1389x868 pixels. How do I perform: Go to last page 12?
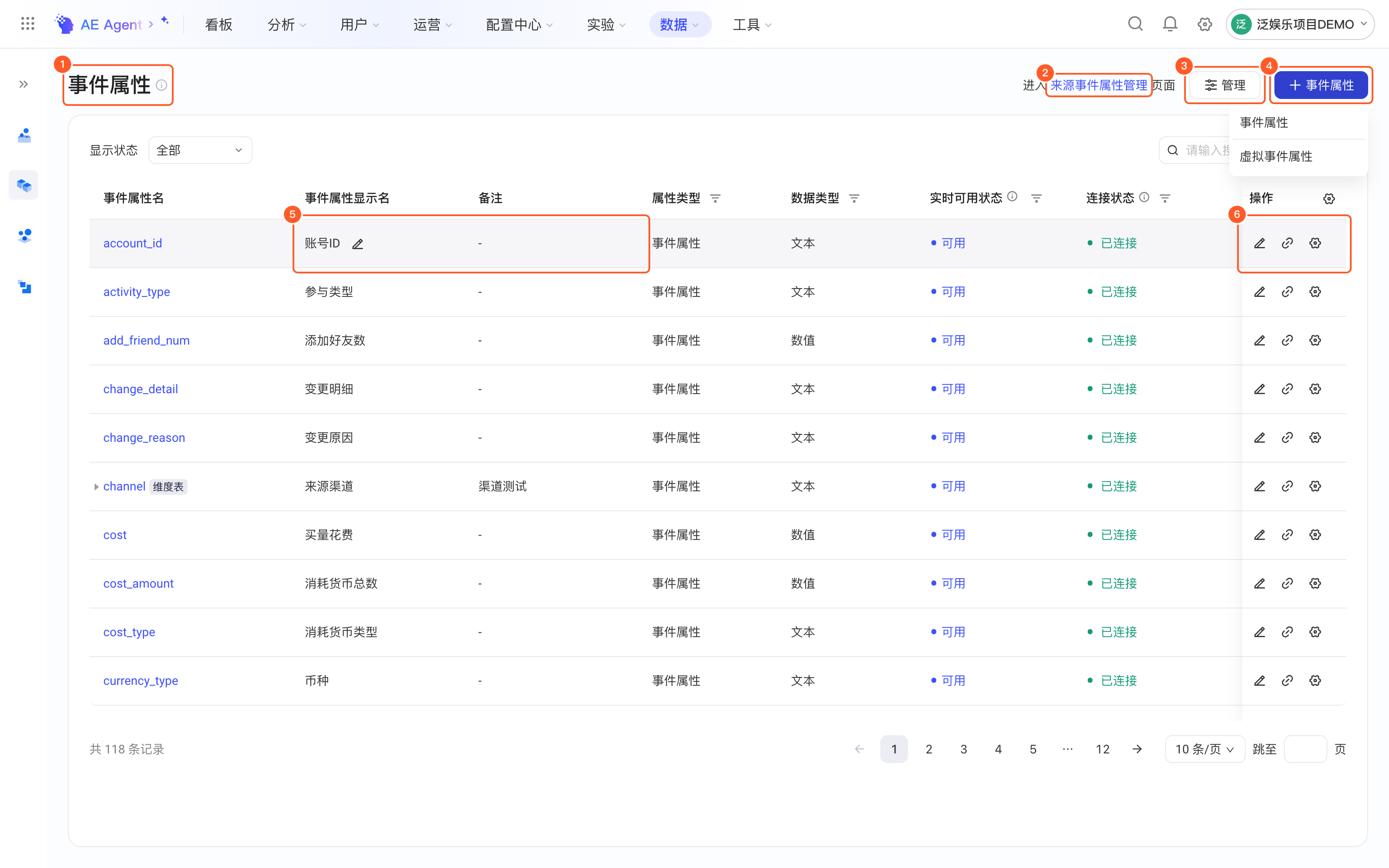(1103, 749)
